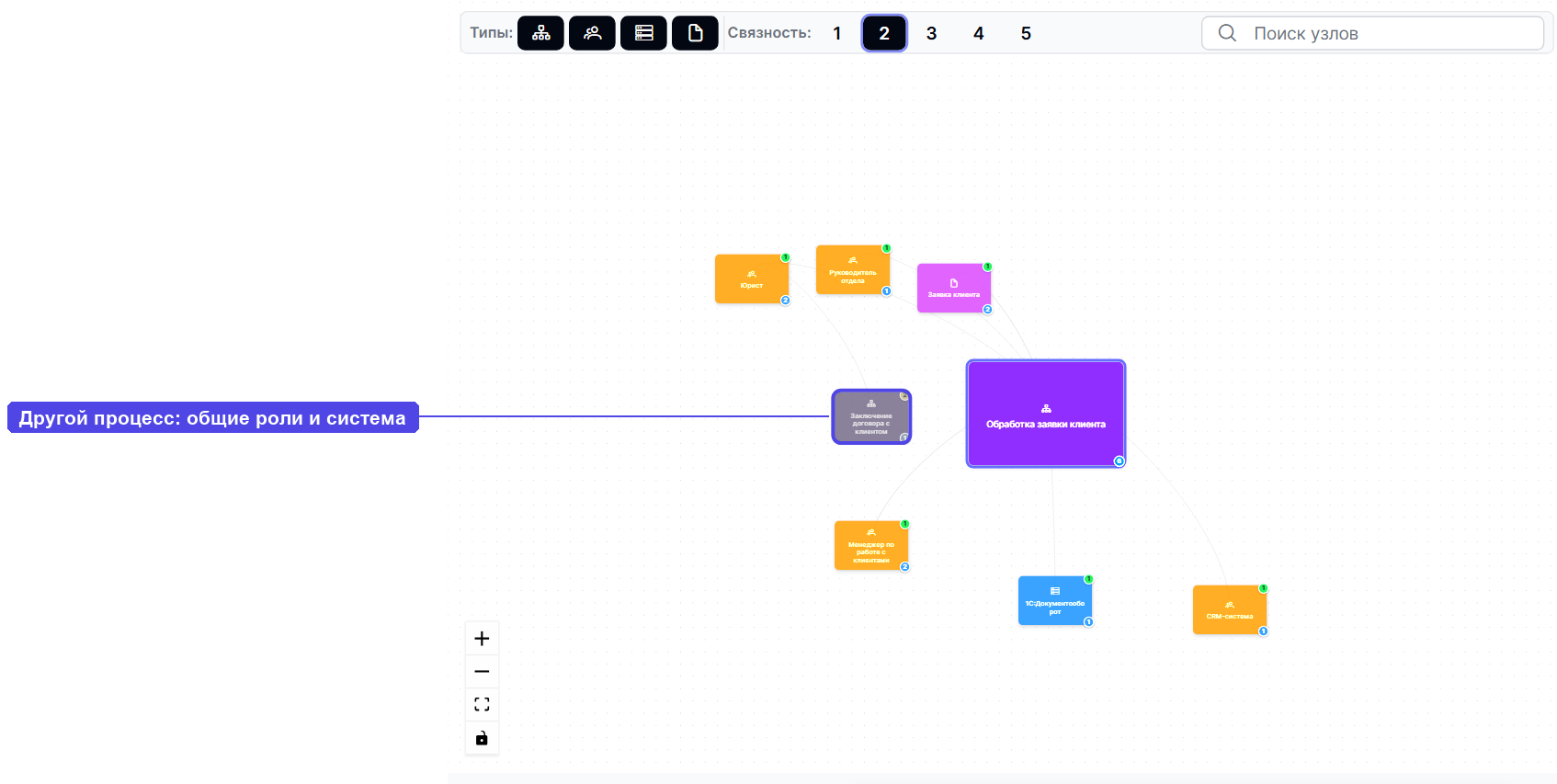The image size is (1557, 784).
Task: Focus the 'Поиск узлов' search field
Action: click(1372, 33)
